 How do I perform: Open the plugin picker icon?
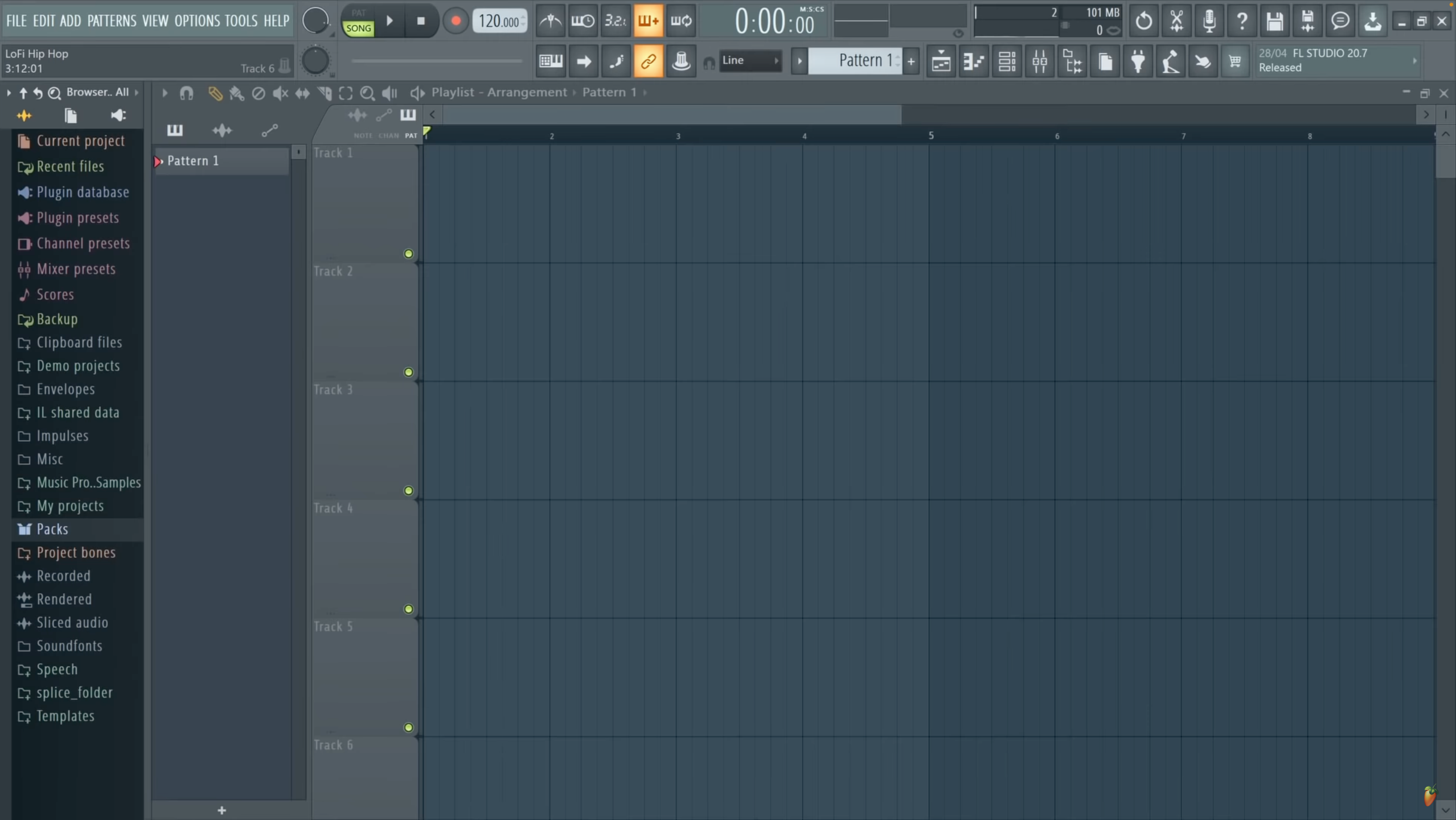coord(1138,61)
